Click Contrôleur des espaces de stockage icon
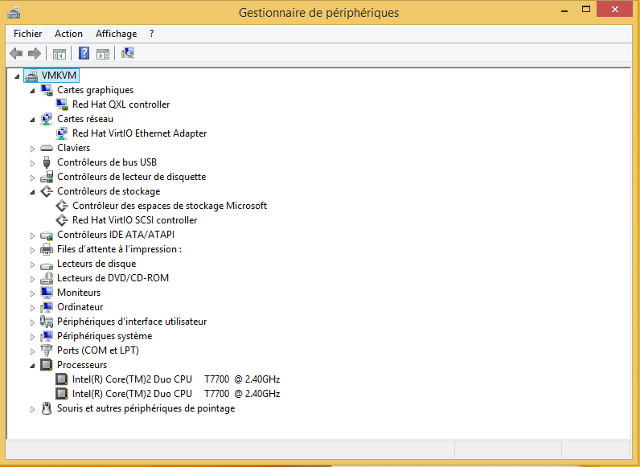The height and width of the screenshot is (467, 640). [62, 206]
